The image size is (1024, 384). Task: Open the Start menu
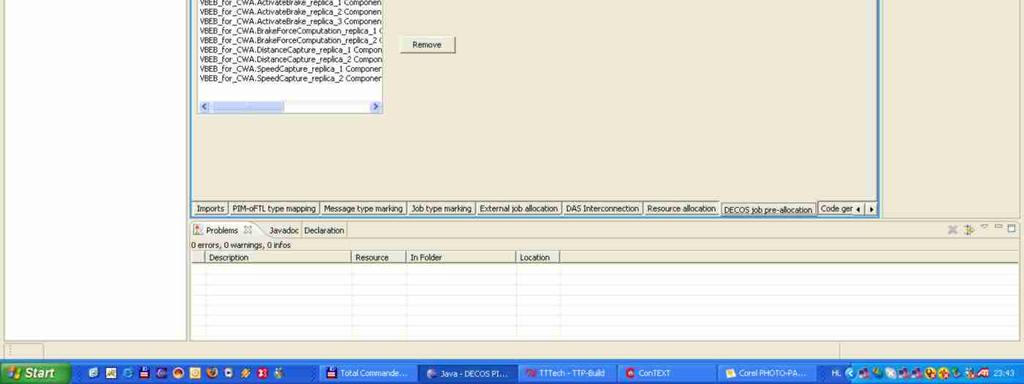[x=36, y=374]
